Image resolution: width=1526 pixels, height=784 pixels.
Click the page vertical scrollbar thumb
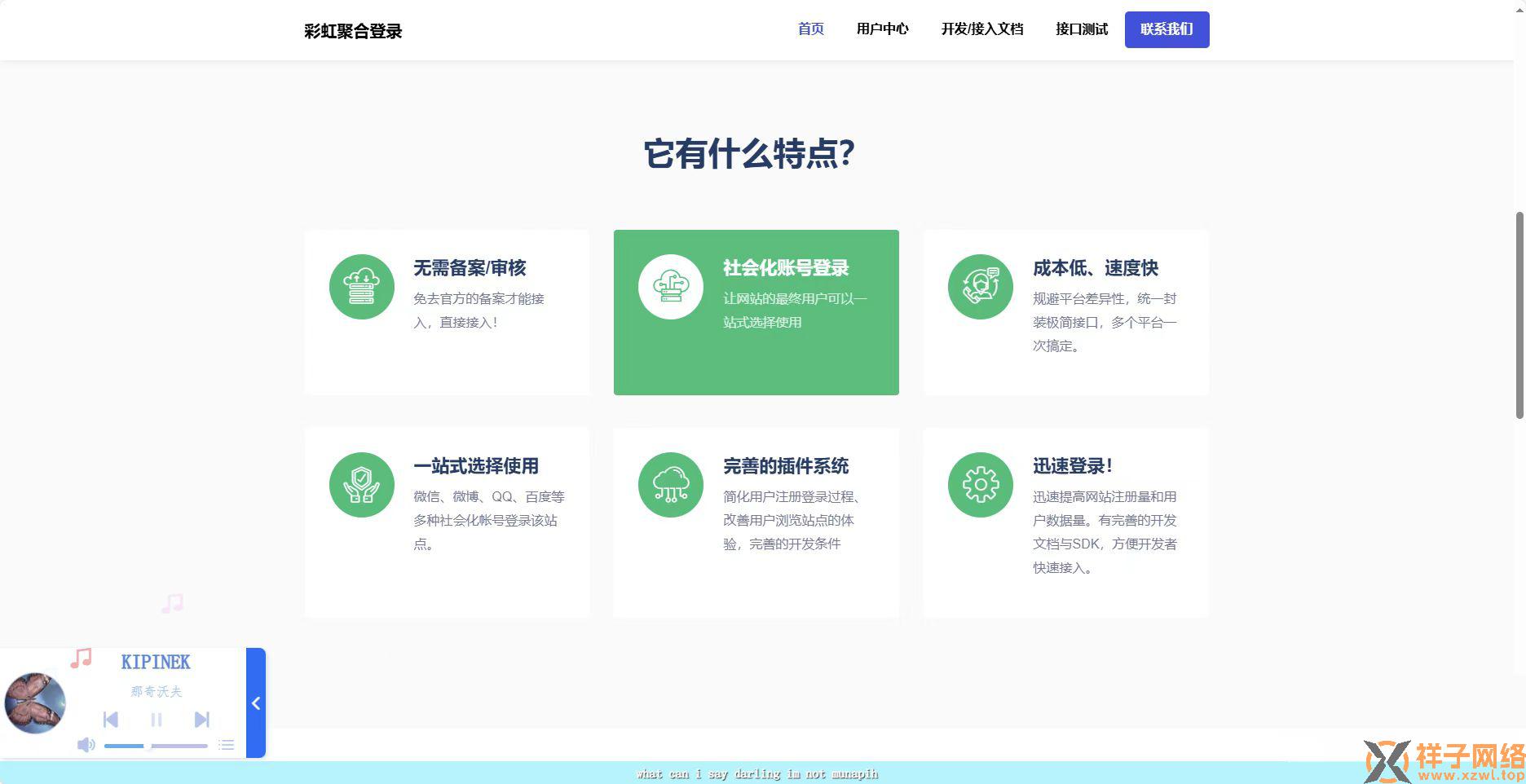tap(1519, 315)
